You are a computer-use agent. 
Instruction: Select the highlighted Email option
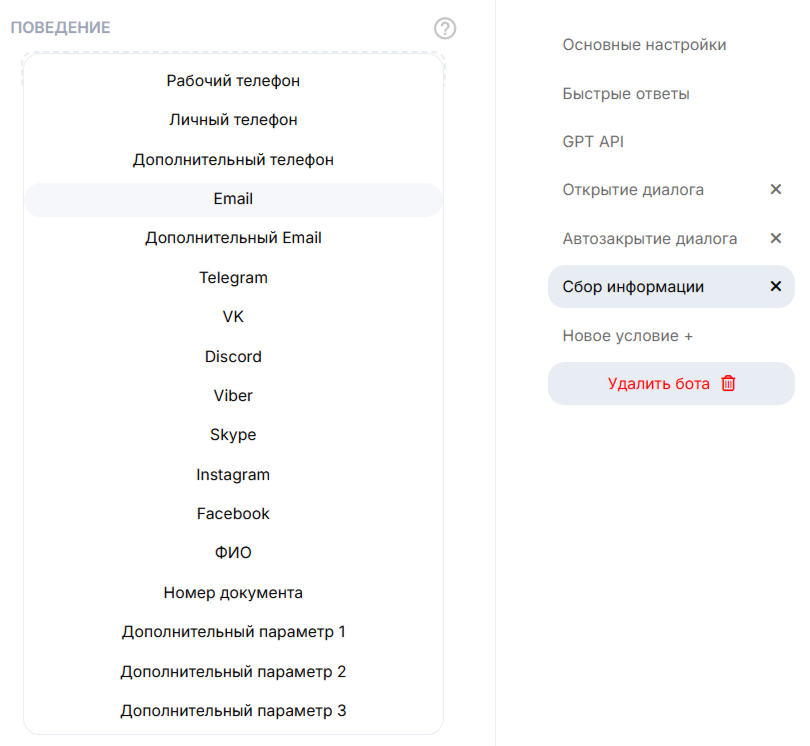(233, 199)
